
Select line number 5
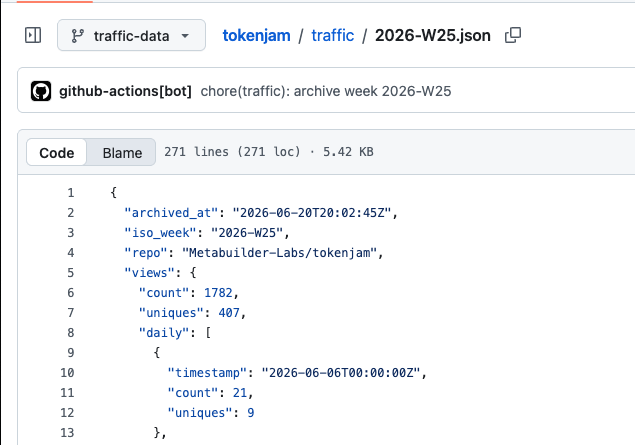[x=71, y=273]
